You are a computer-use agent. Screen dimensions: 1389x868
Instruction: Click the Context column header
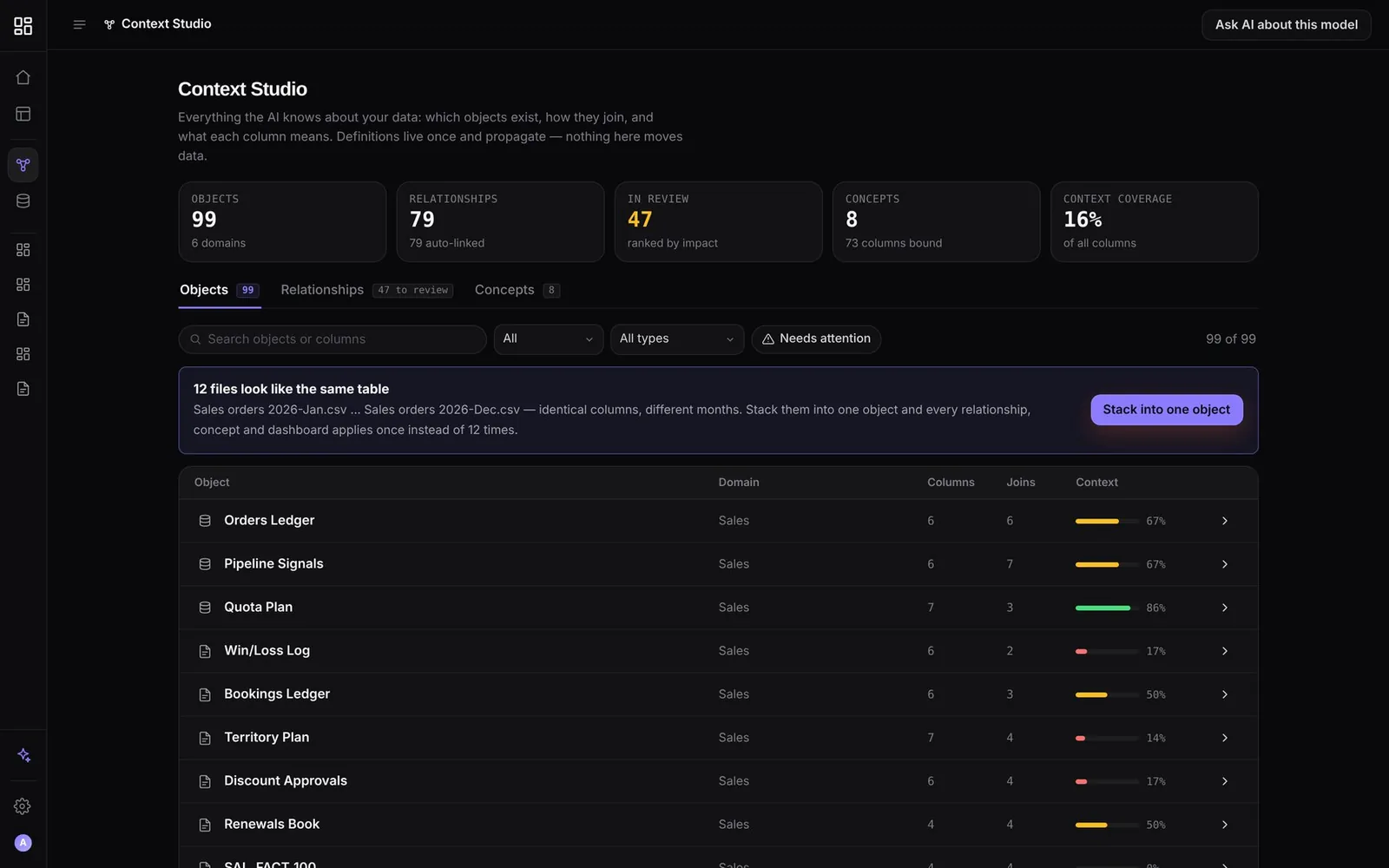point(1096,483)
